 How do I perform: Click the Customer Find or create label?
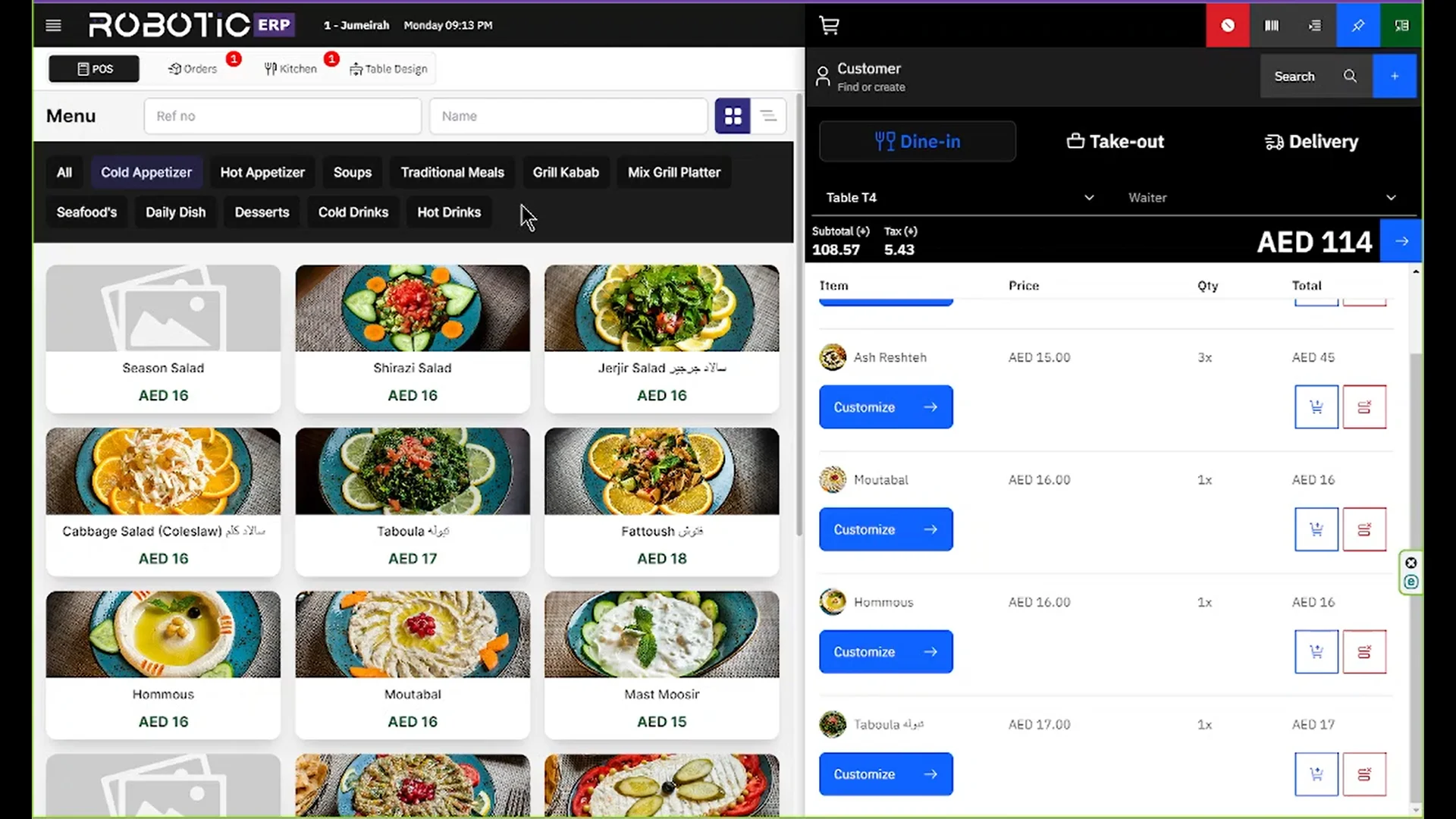[871, 77]
